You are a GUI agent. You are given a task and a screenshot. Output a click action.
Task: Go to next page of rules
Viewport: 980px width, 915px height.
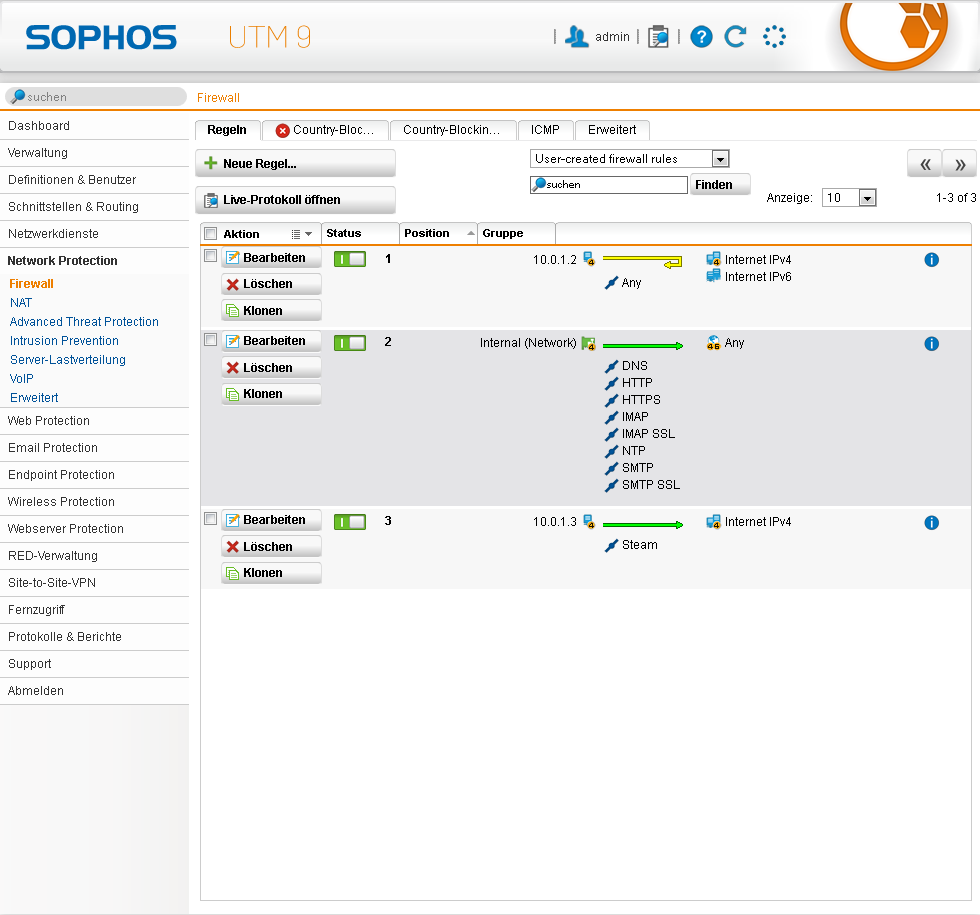coord(959,164)
